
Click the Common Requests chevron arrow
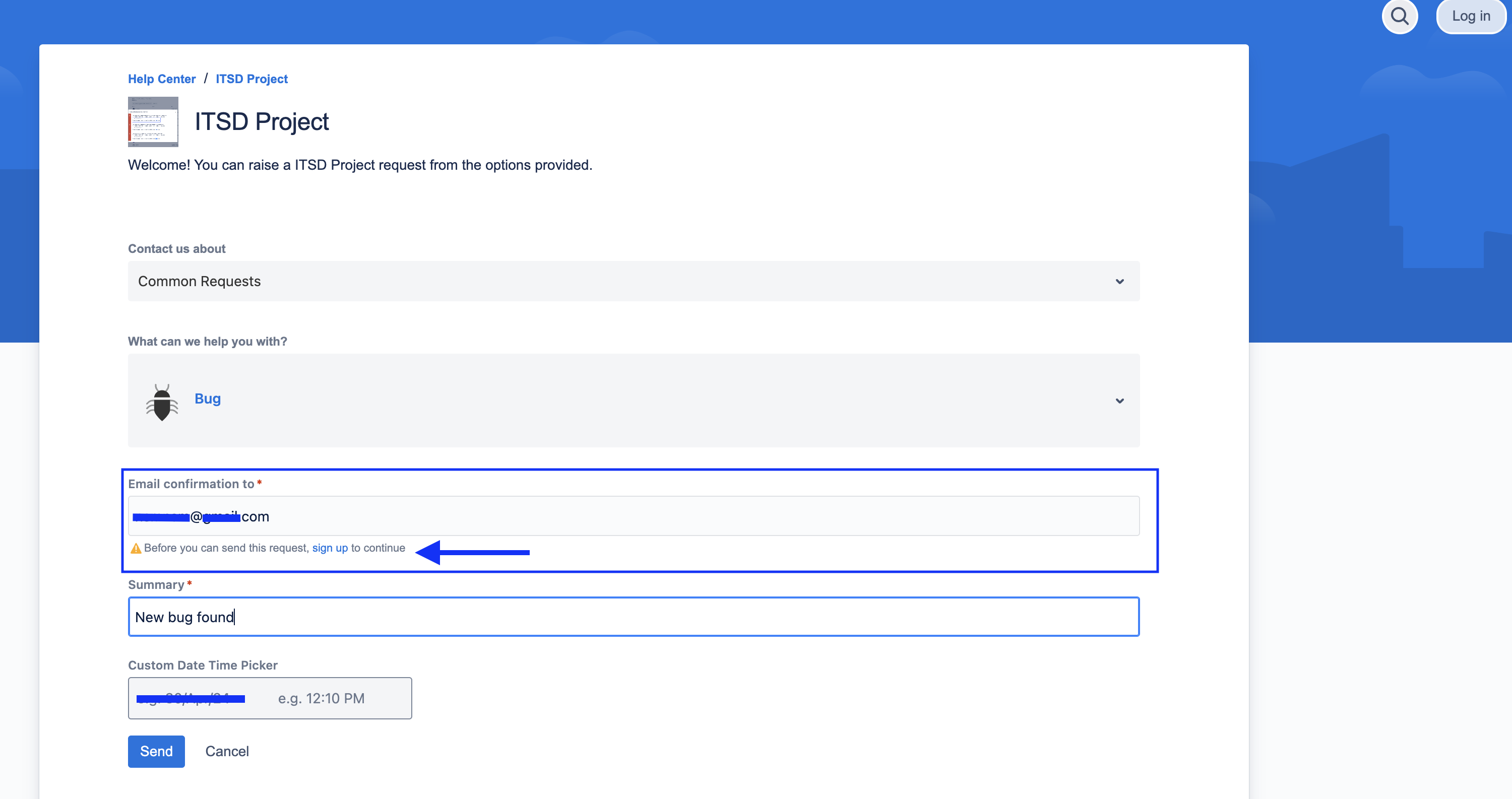(1119, 282)
